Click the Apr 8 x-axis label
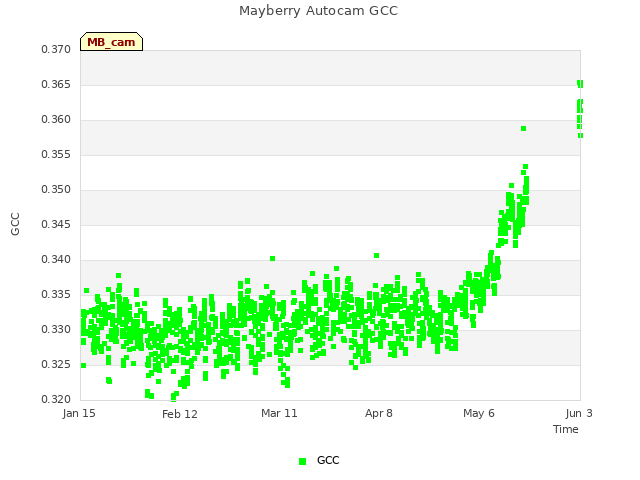Screen dimensions: 640x480 379,413
